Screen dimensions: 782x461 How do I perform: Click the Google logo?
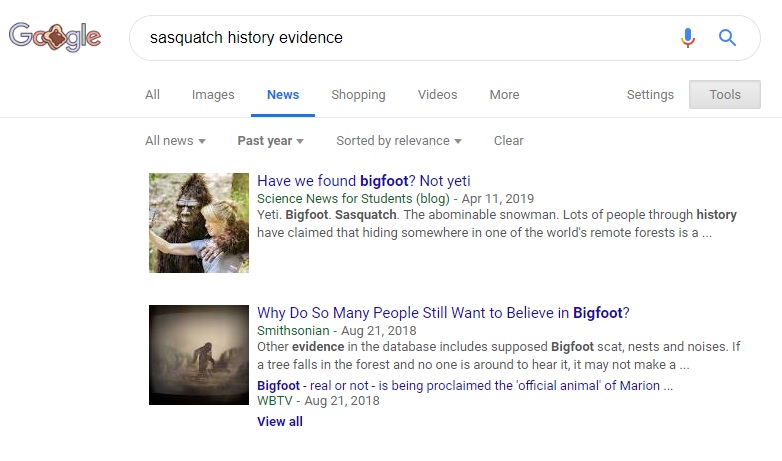coord(55,38)
